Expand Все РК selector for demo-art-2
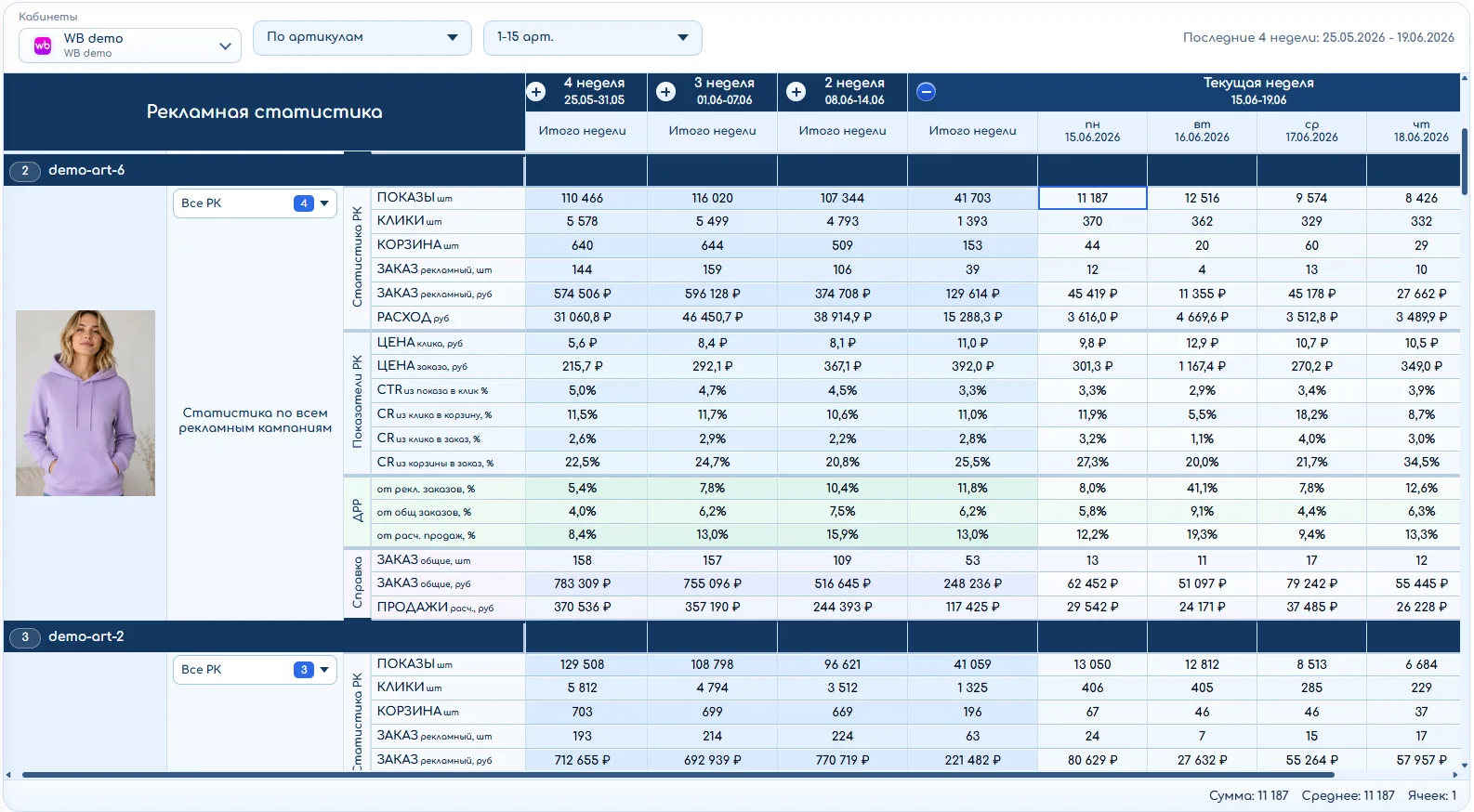 point(255,670)
